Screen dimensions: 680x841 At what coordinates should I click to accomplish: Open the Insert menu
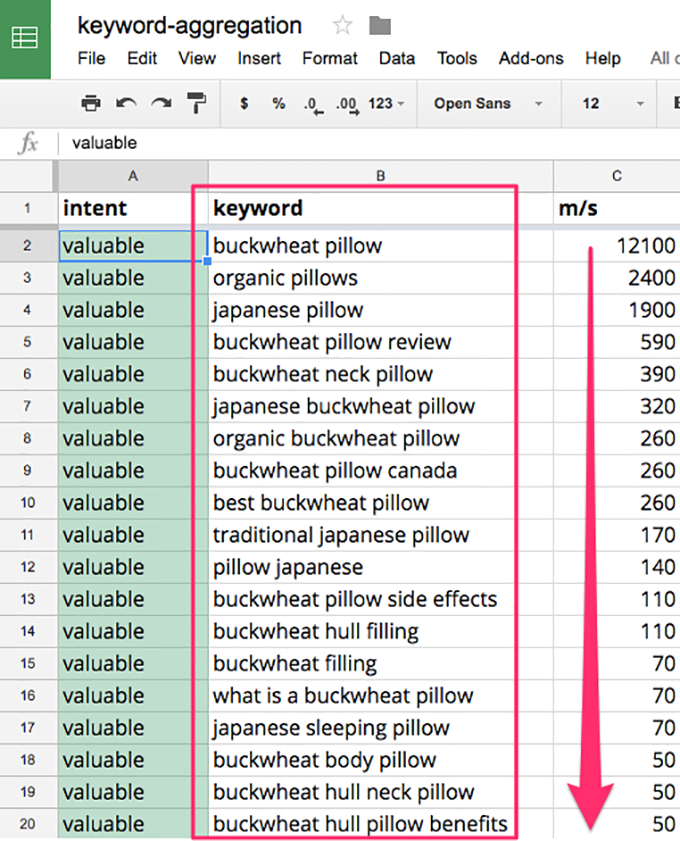click(x=259, y=58)
